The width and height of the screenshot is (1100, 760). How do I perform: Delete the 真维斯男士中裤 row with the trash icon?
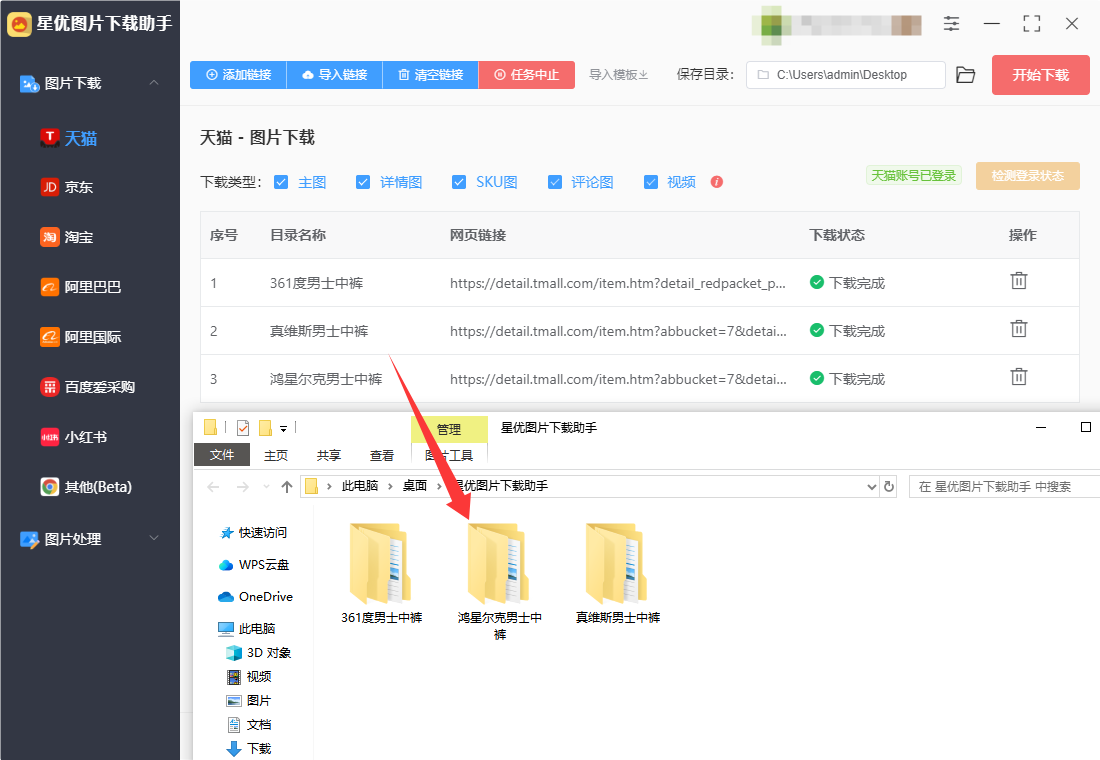(1019, 328)
